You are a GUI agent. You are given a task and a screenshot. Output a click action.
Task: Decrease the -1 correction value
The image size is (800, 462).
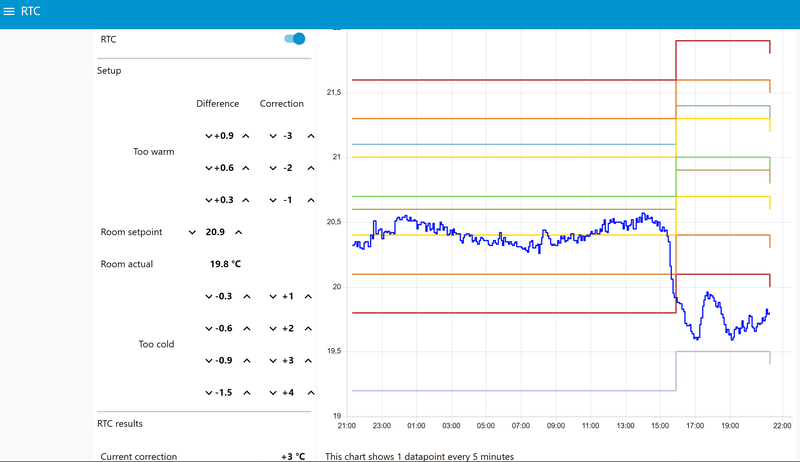tap(273, 200)
